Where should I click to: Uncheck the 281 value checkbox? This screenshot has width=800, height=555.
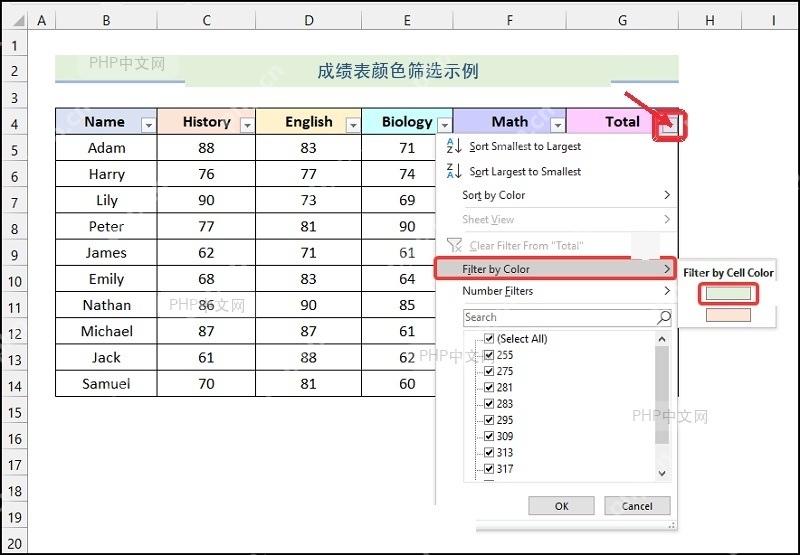(x=489, y=388)
